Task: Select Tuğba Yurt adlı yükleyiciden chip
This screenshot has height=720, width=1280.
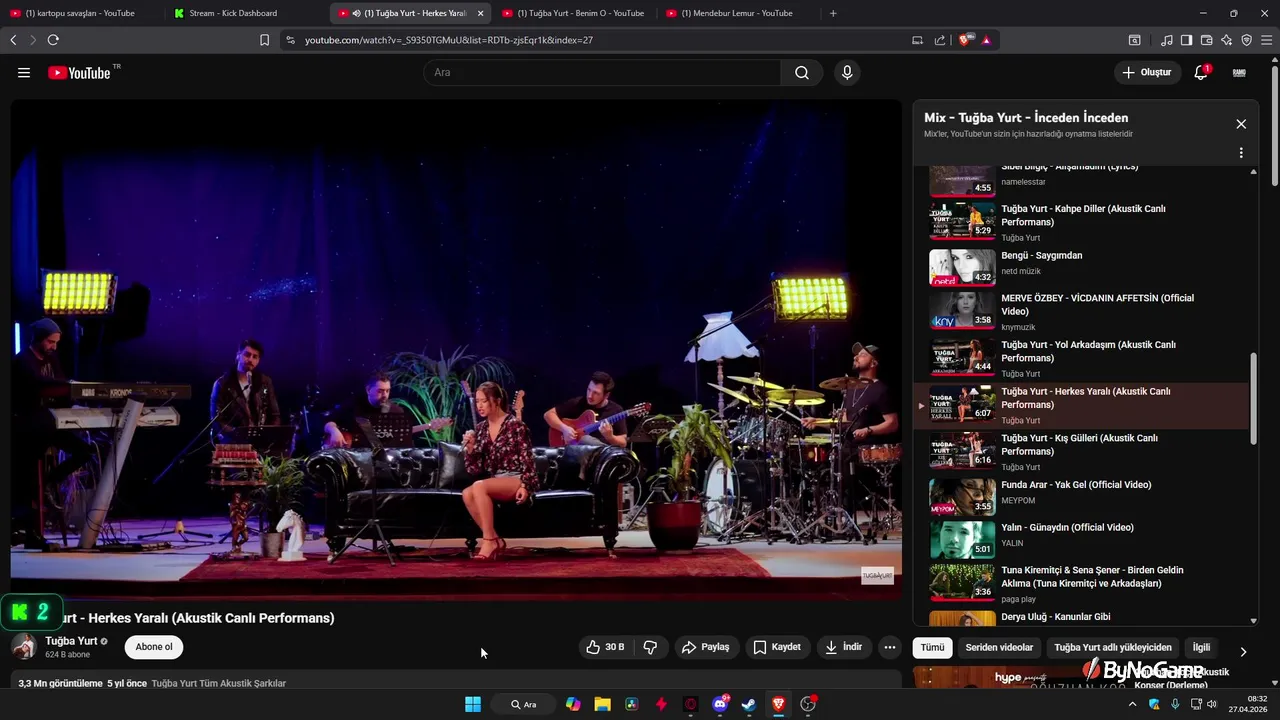Action: [x=1112, y=647]
